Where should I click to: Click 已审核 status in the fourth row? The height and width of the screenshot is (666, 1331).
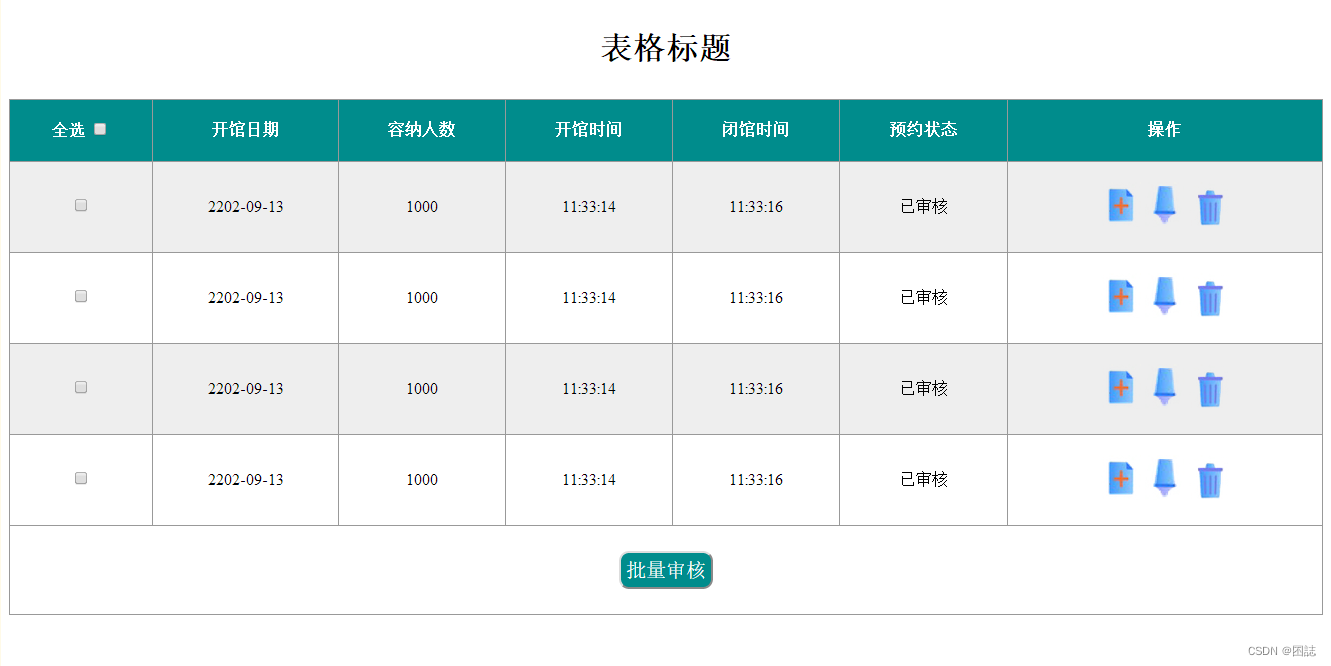pyautogui.click(x=924, y=479)
